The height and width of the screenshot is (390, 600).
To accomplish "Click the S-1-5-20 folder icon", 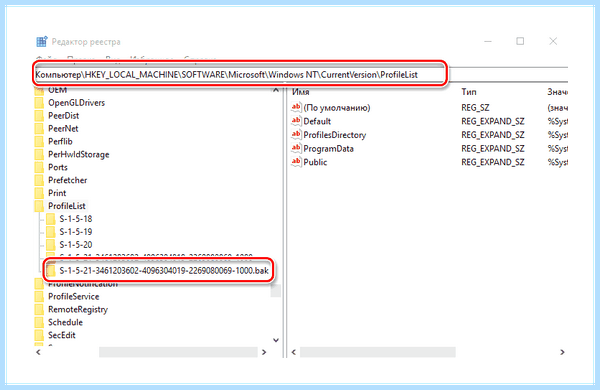I will pos(51,245).
